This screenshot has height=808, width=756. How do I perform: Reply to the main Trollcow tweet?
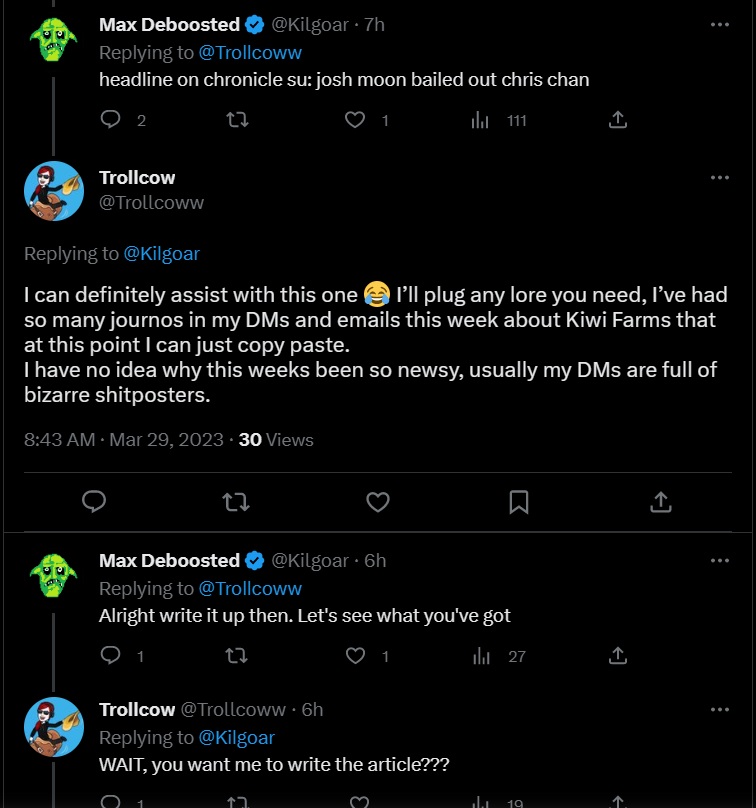94,501
